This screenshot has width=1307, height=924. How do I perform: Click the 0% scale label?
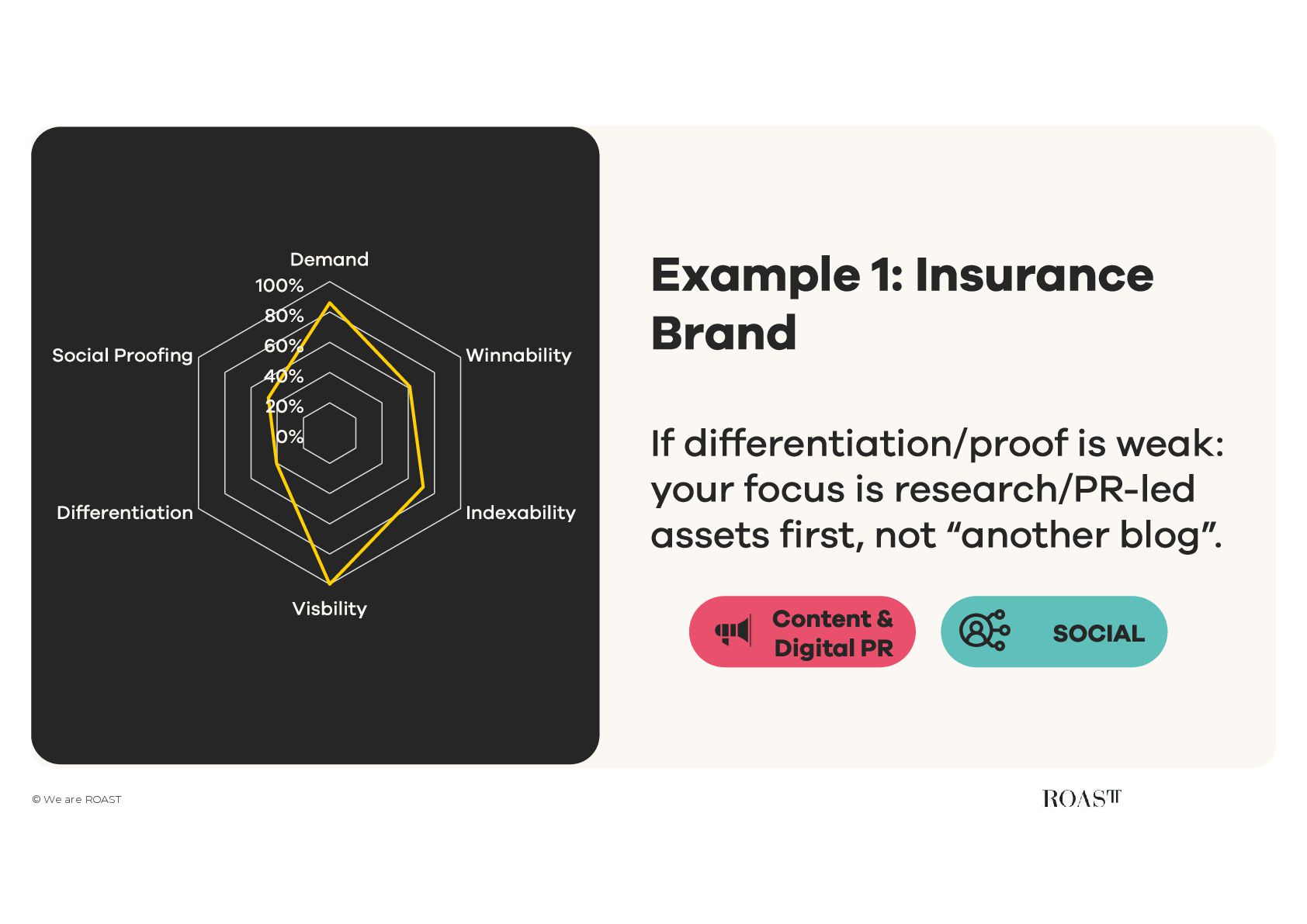coord(289,437)
